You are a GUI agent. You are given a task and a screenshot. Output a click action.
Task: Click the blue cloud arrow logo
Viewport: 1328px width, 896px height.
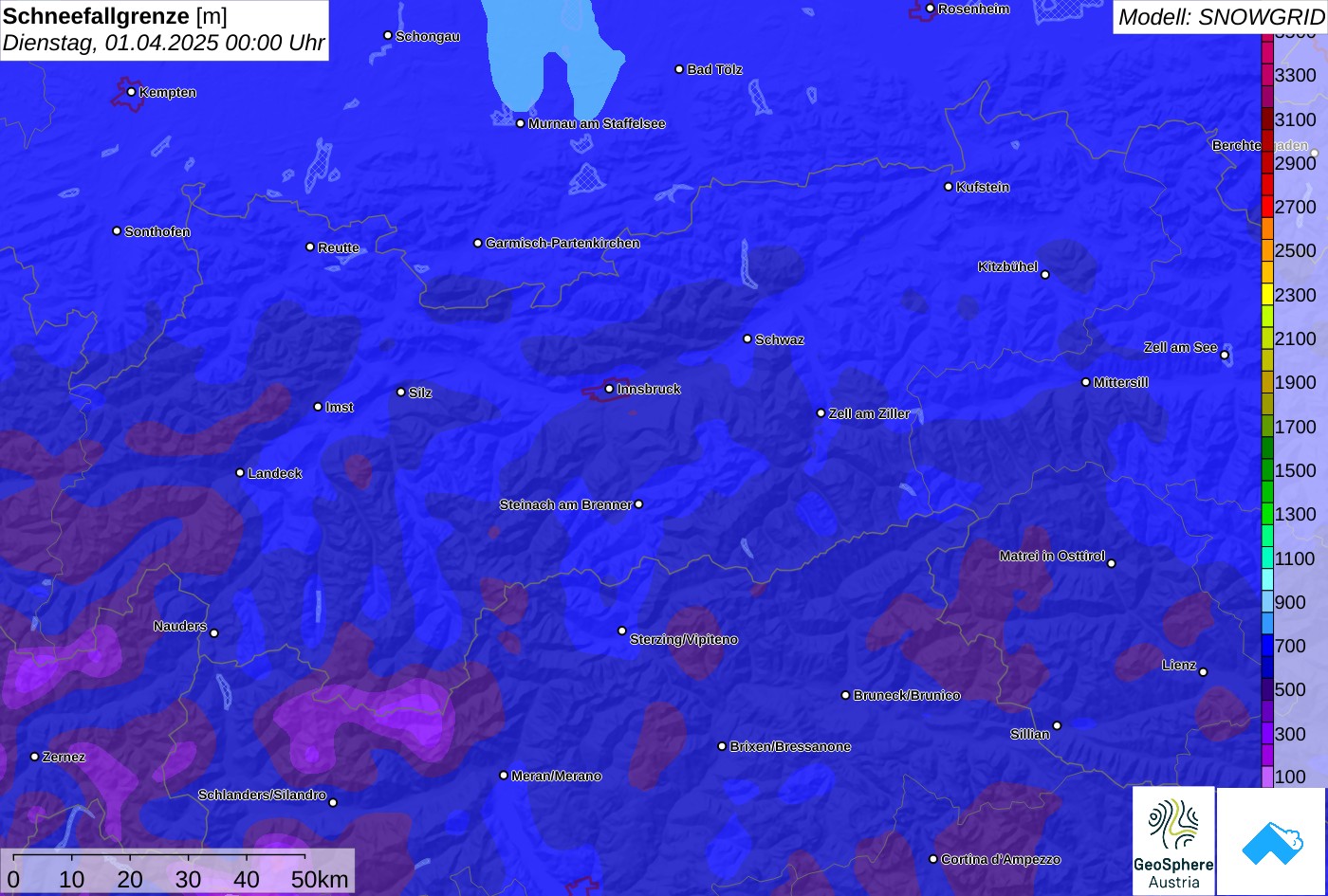click(1272, 842)
